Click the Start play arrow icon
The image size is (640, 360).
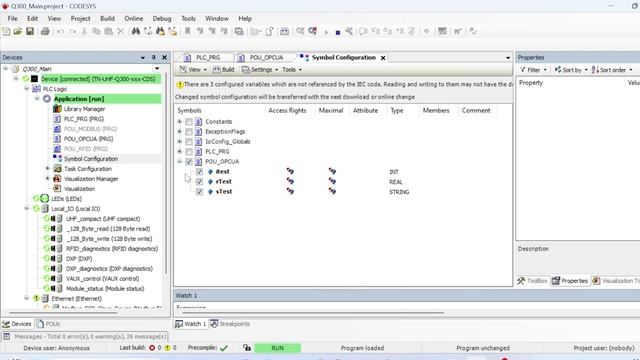tap(326, 32)
